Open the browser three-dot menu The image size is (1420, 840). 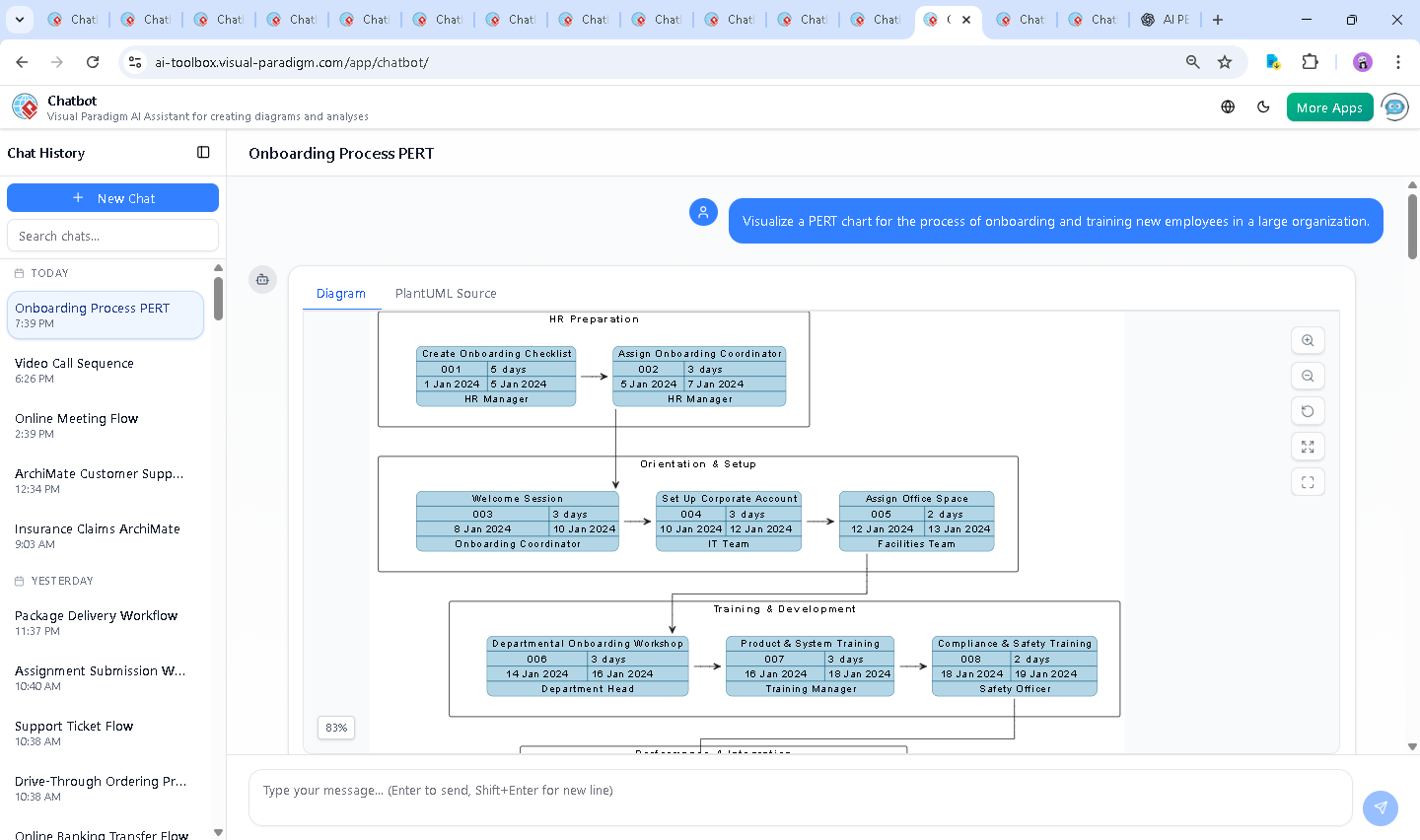point(1399,61)
